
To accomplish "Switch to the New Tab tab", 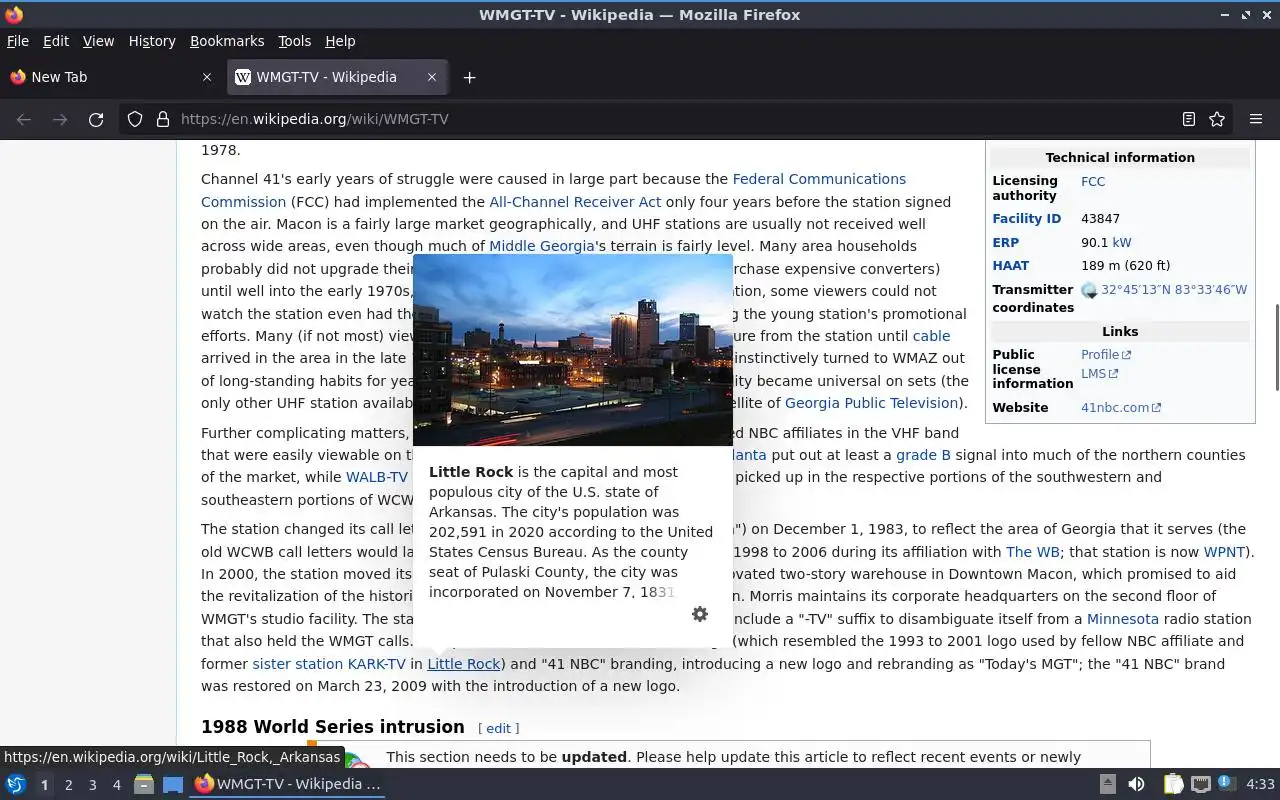I will (x=112, y=77).
